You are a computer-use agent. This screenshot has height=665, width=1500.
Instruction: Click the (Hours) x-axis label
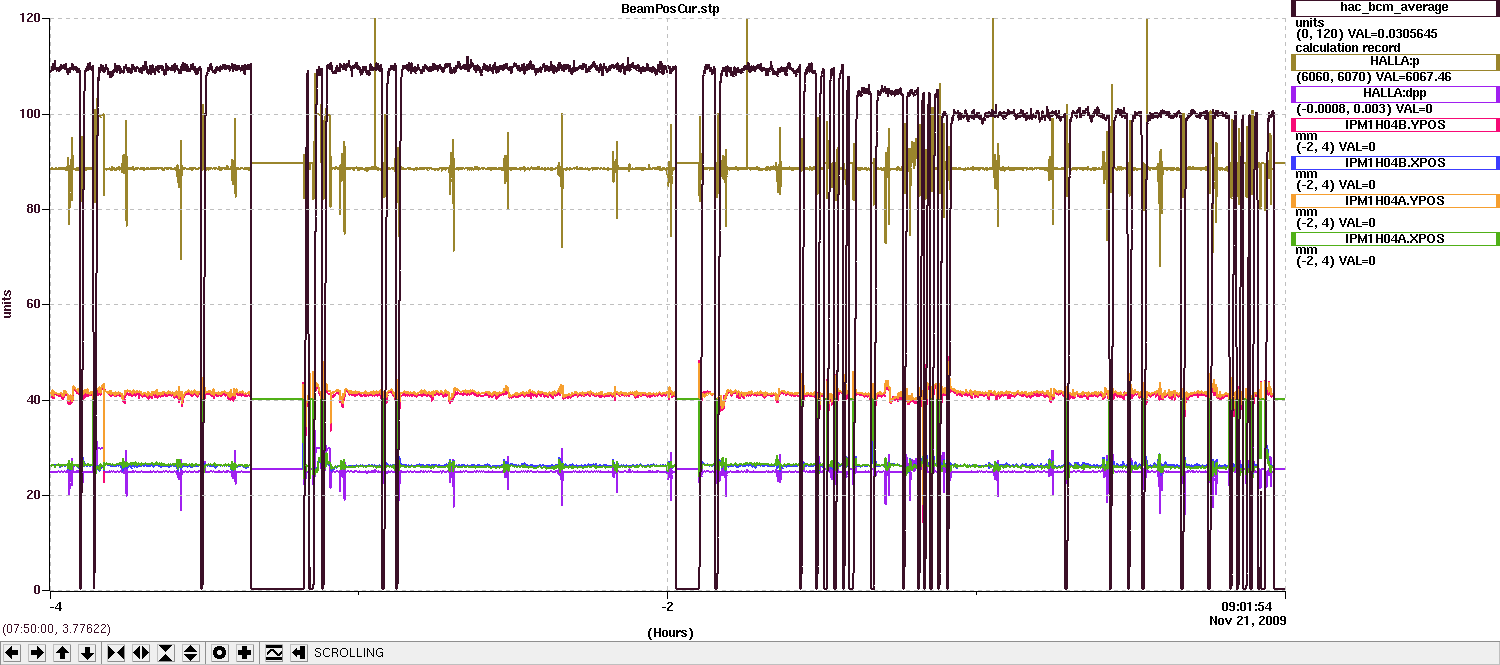tap(670, 633)
